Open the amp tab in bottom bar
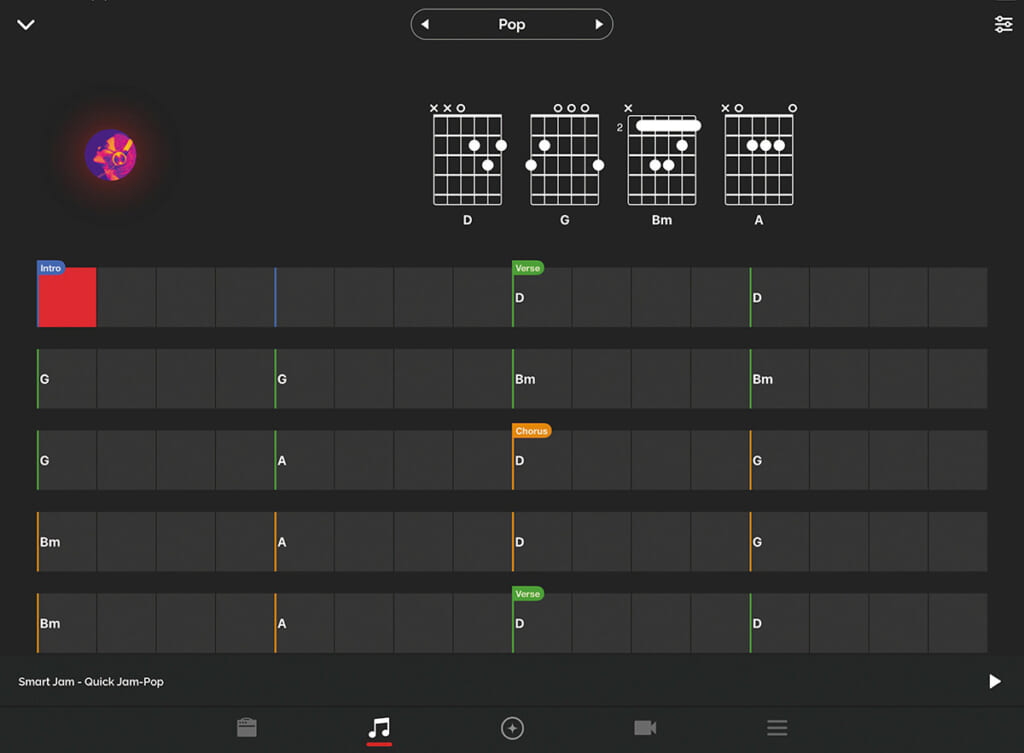This screenshot has width=1024, height=753. [247, 727]
